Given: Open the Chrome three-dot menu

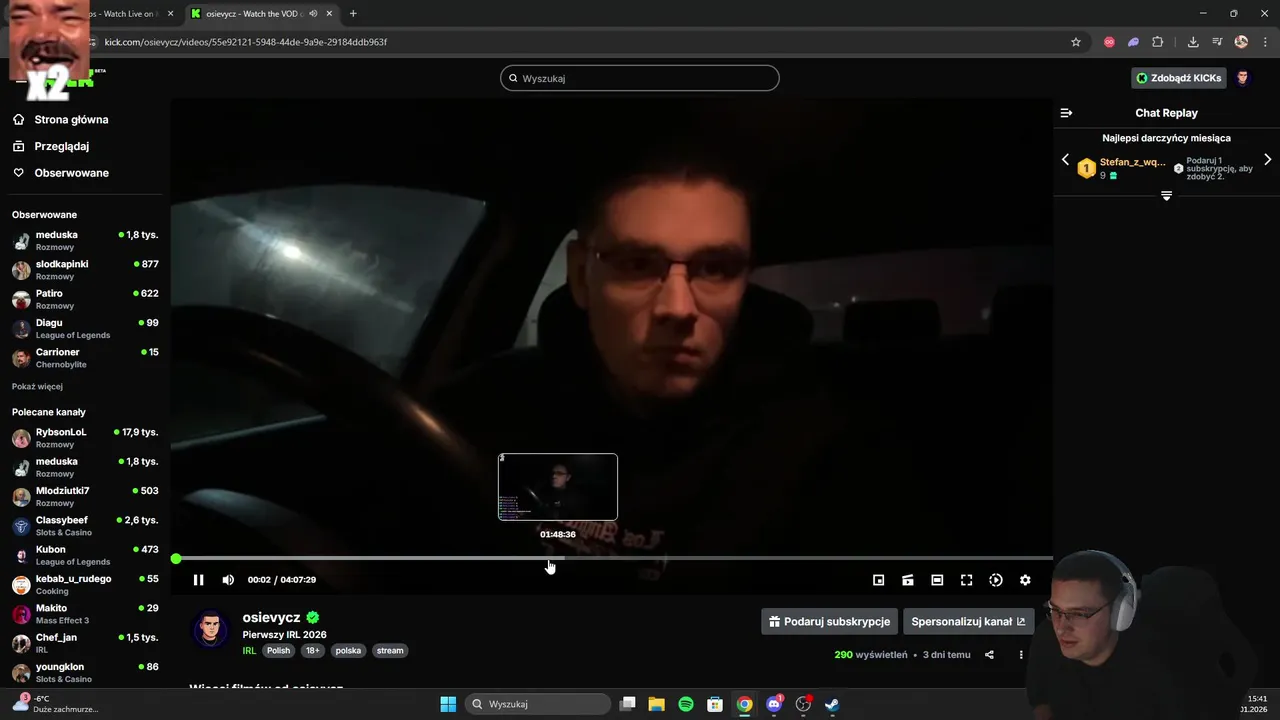Looking at the screenshot, I should click(x=1267, y=42).
